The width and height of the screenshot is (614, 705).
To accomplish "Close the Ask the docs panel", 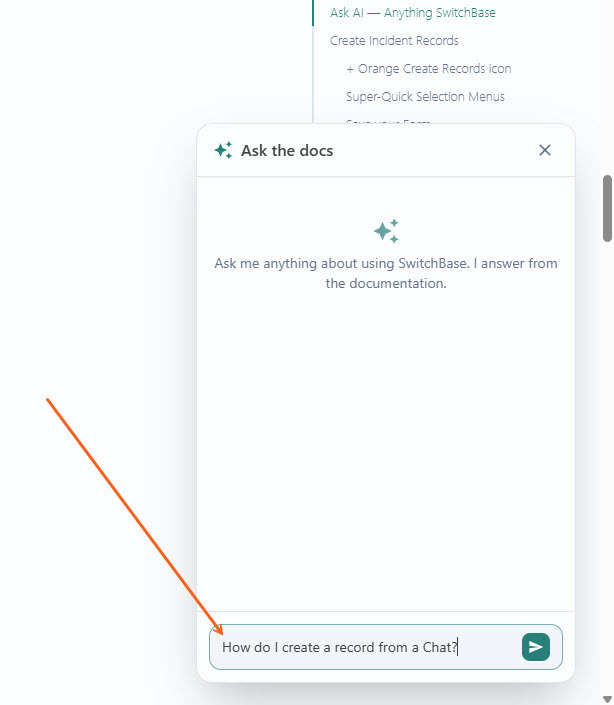I will (545, 150).
